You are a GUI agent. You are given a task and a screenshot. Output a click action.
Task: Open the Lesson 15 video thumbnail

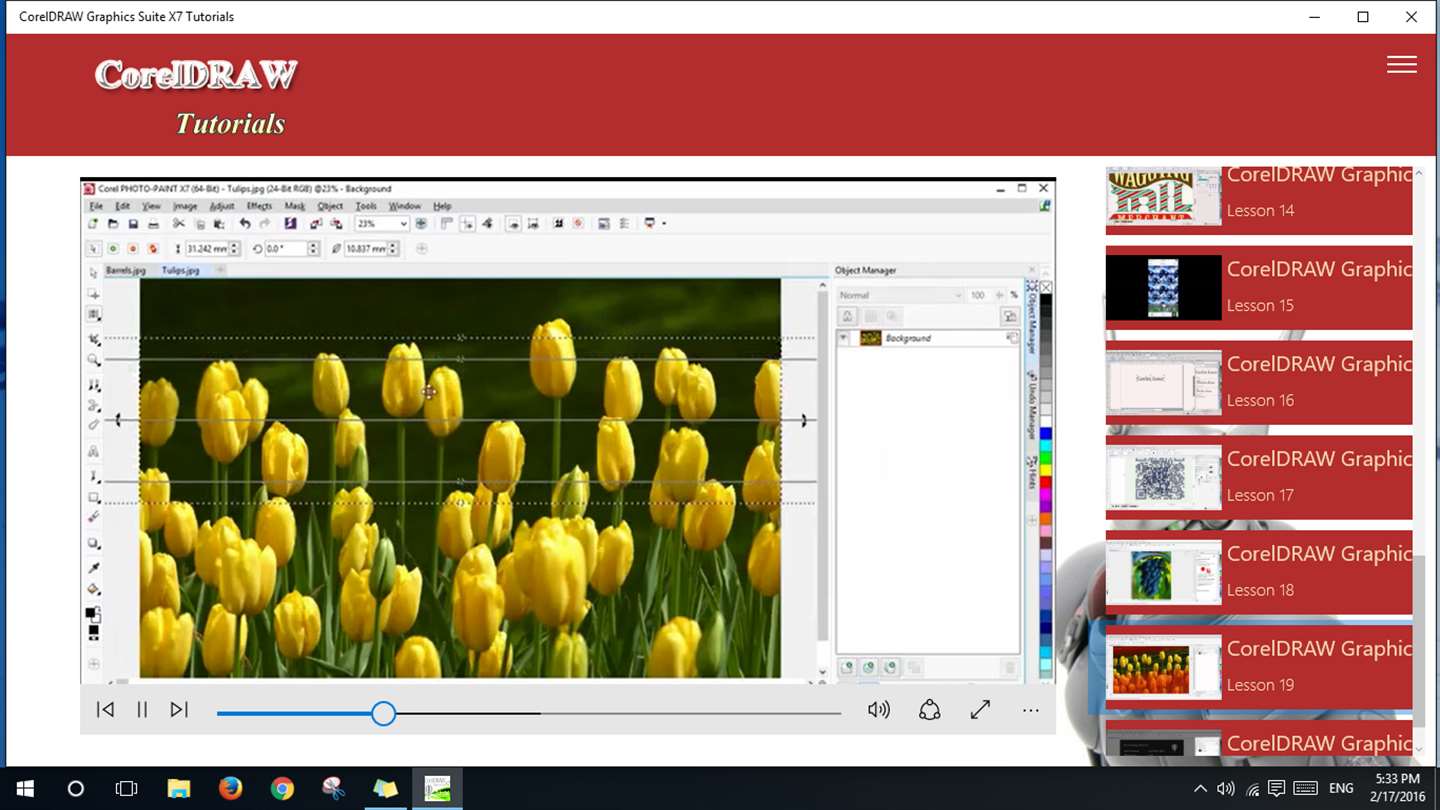[1164, 288]
